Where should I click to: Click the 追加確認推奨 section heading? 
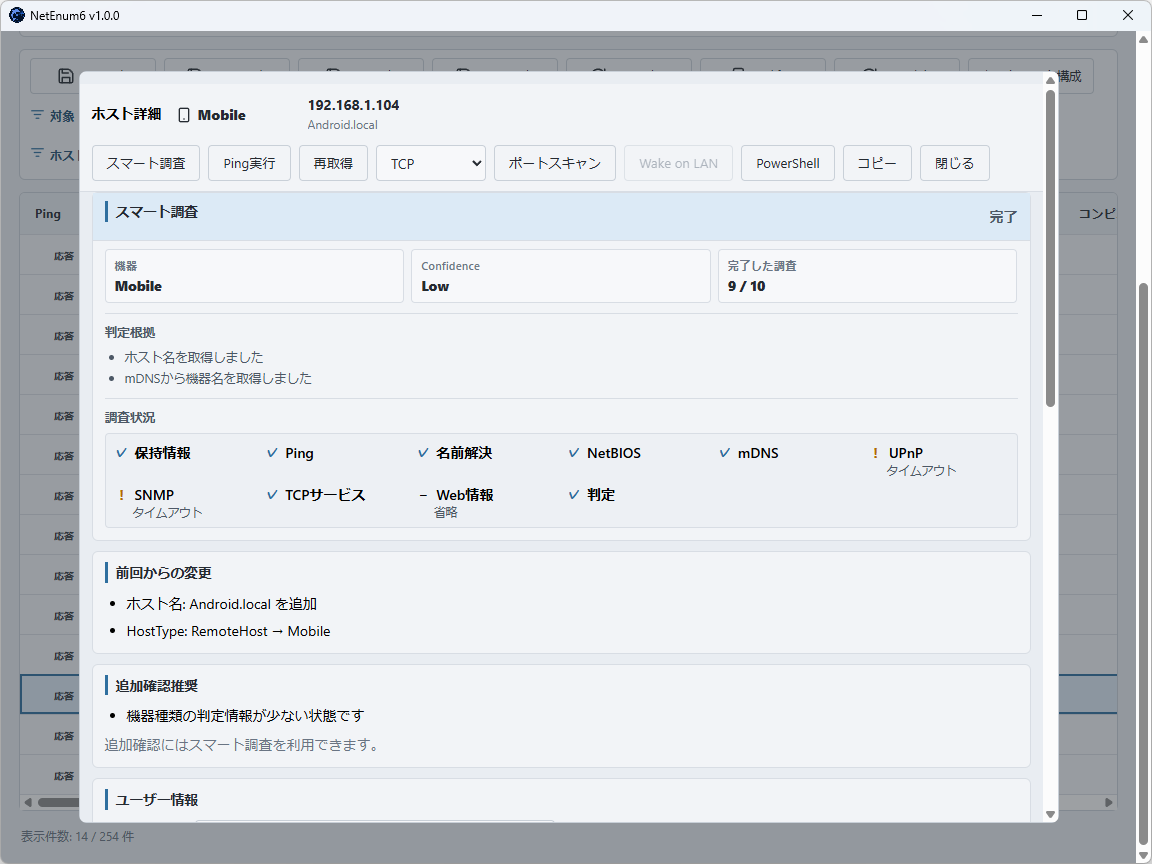point(156,686)
